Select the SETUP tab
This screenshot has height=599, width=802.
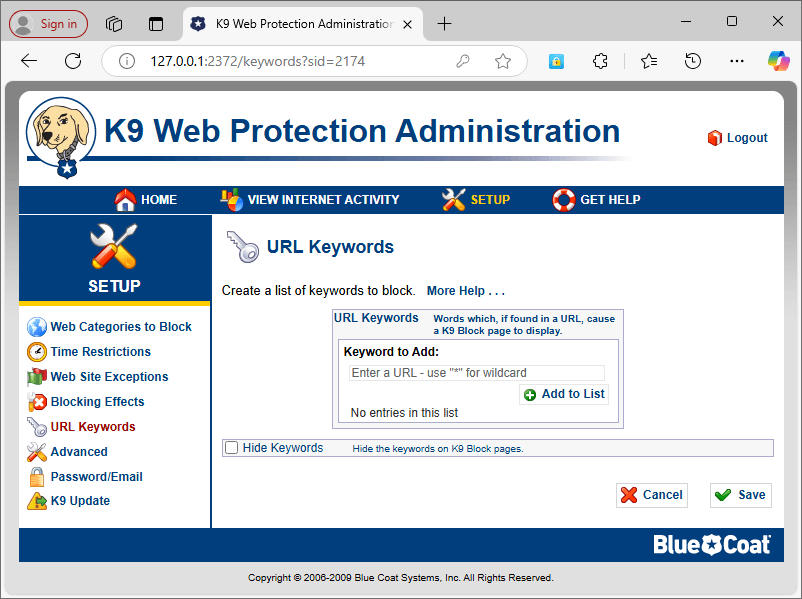(x=476, y=199)
